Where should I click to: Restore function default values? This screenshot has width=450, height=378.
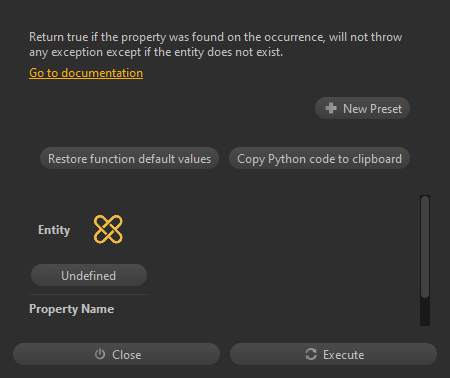point(129,158)
